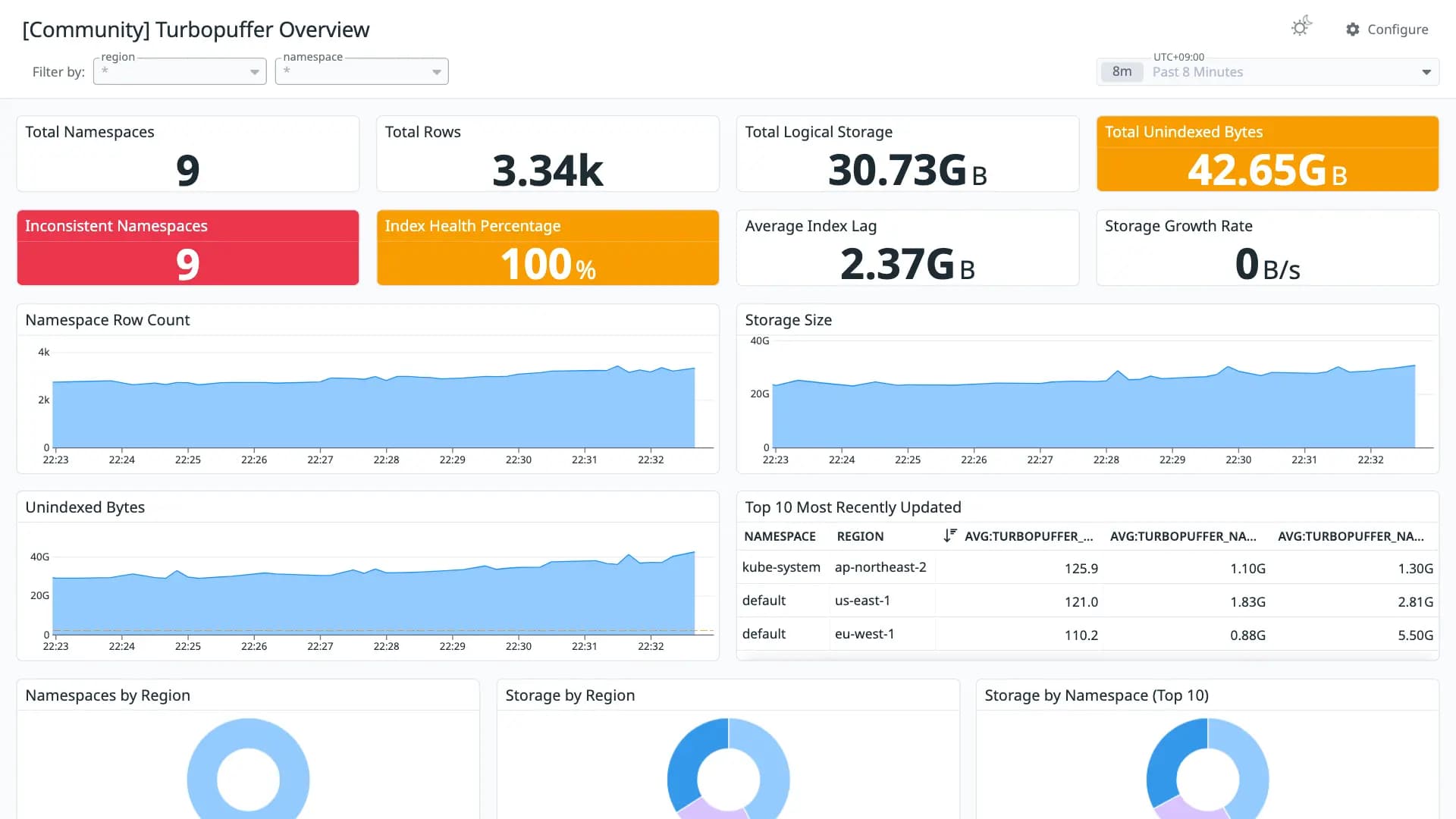Click the 5.50G value in eu-west-1 row
The width and height of the screenshot is (1456, 819).
pos(1415,635)
